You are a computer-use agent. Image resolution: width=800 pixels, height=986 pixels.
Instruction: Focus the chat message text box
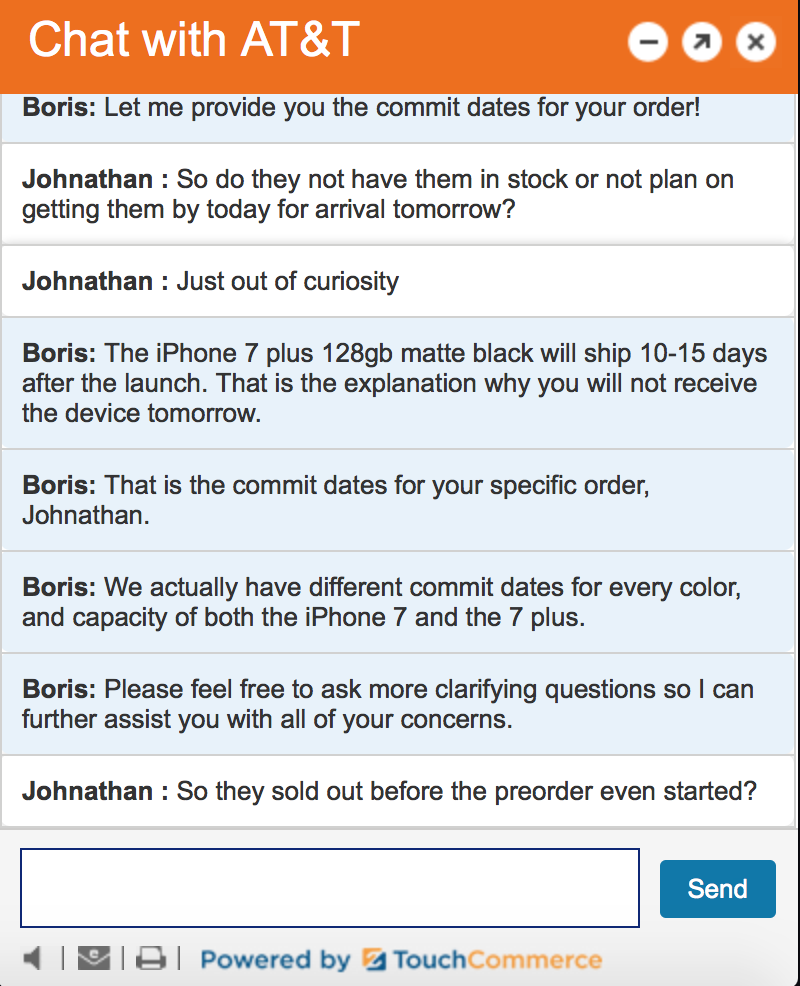point(330,888)
